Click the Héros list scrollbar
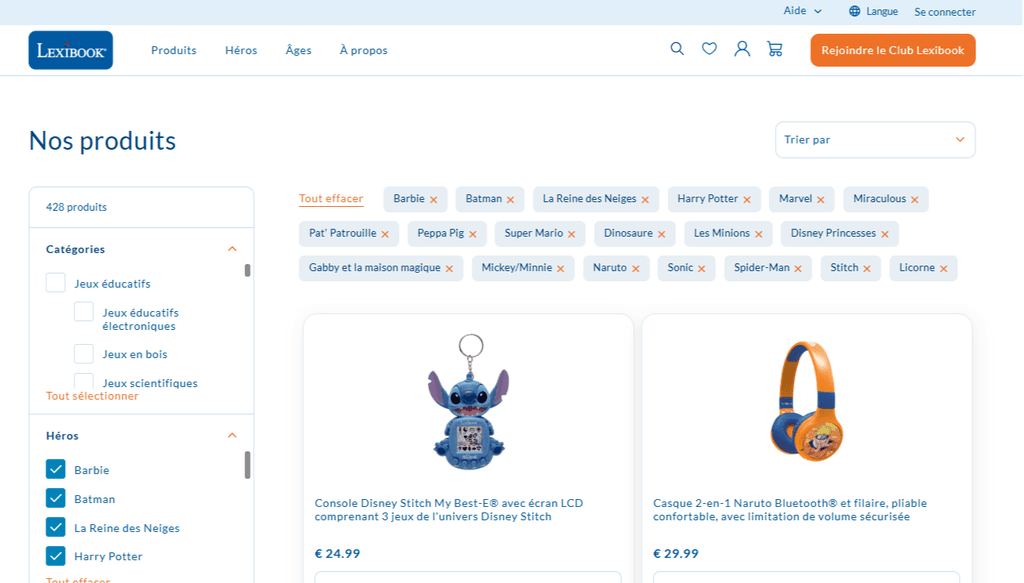The width and height of the screenshot is (1024, 583). (248, 465)
